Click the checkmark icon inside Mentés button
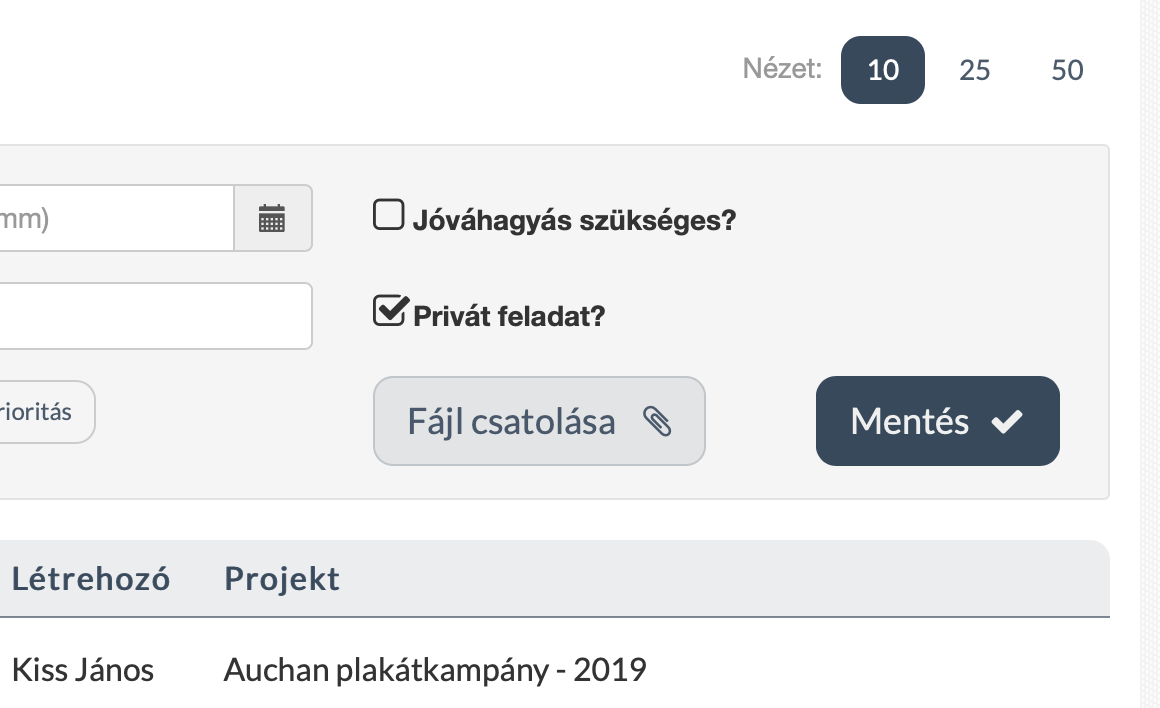The width and height of the screenshot is (1160, 708). click(x=1008, y=420)
